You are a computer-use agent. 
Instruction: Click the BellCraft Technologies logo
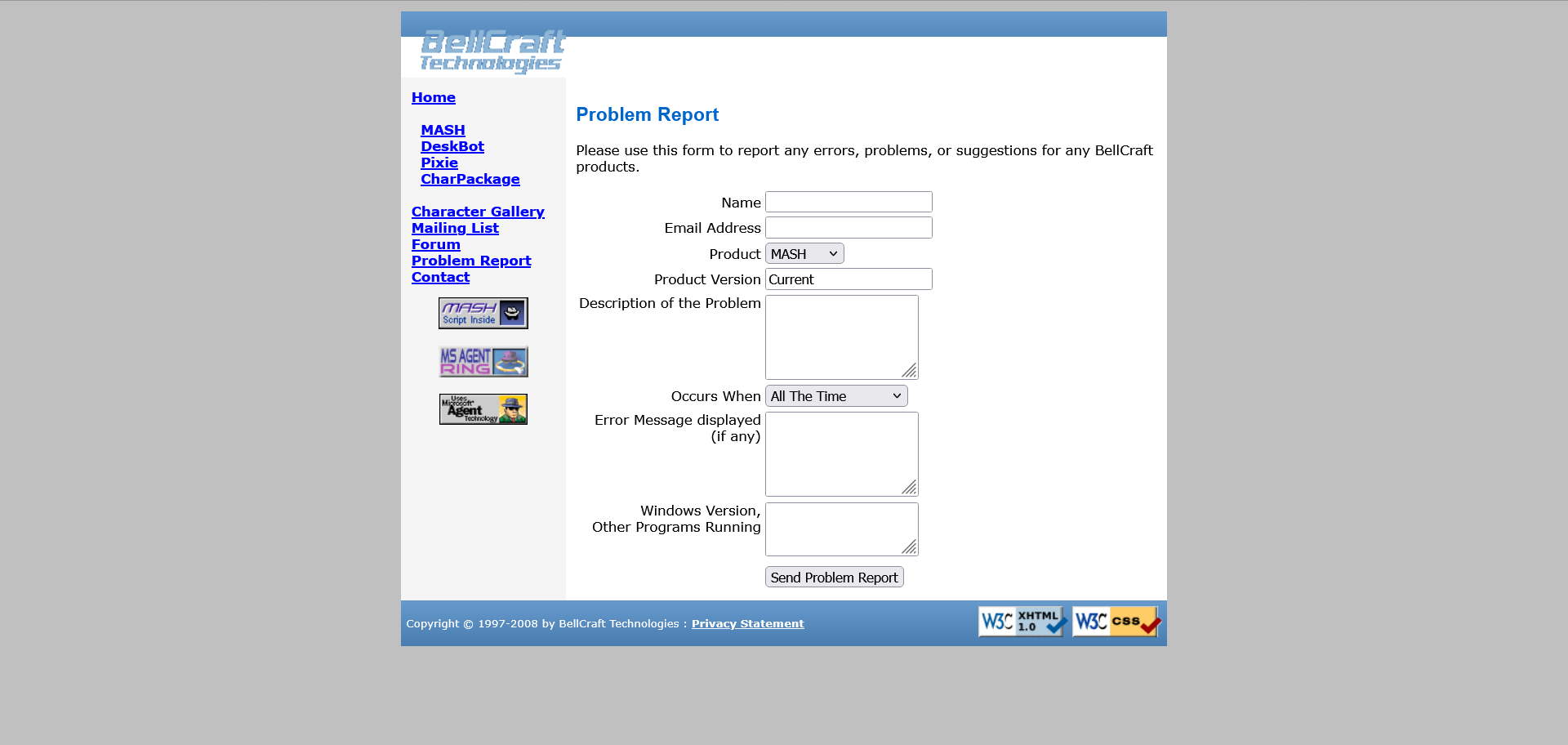[492, 51]
